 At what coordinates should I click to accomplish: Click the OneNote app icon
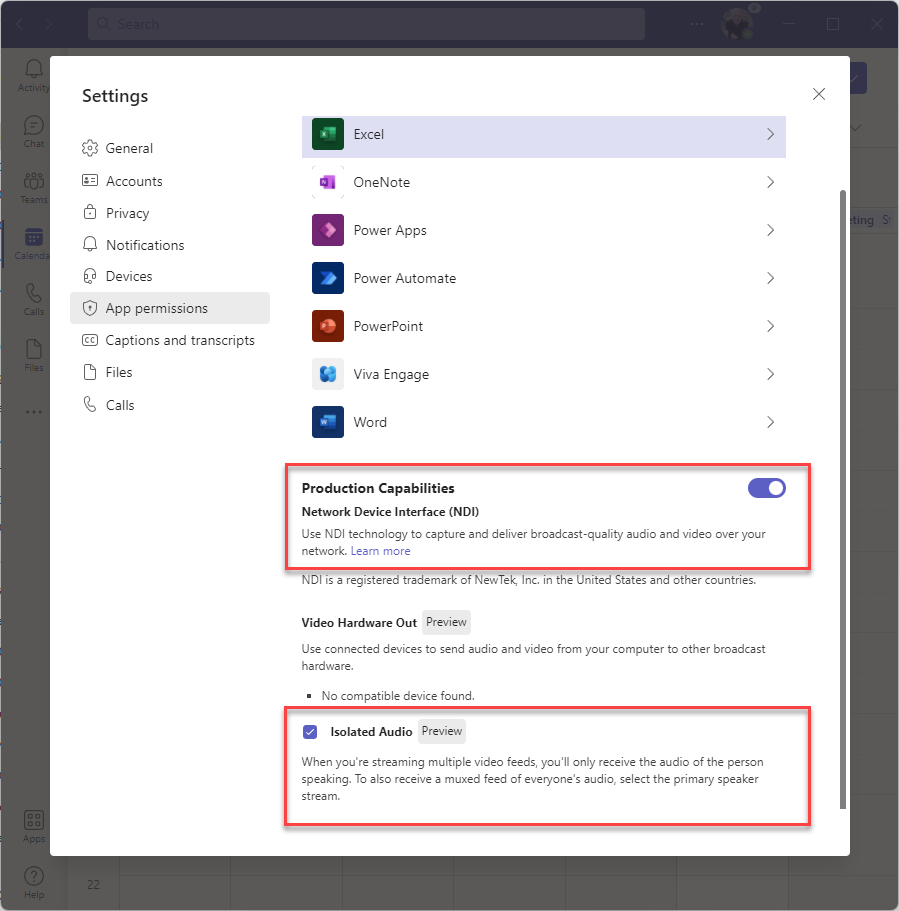pyautogui.click(x=328, y=182)
